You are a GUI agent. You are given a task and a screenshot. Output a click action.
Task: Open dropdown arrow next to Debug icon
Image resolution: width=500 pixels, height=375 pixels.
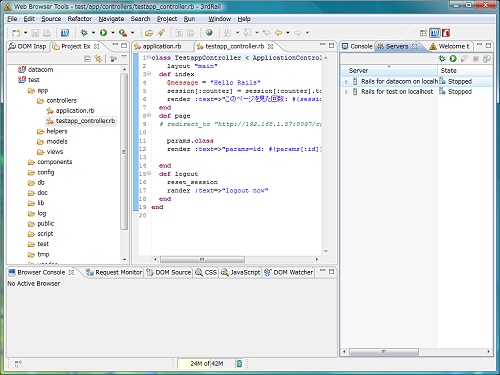click(93, 33)
